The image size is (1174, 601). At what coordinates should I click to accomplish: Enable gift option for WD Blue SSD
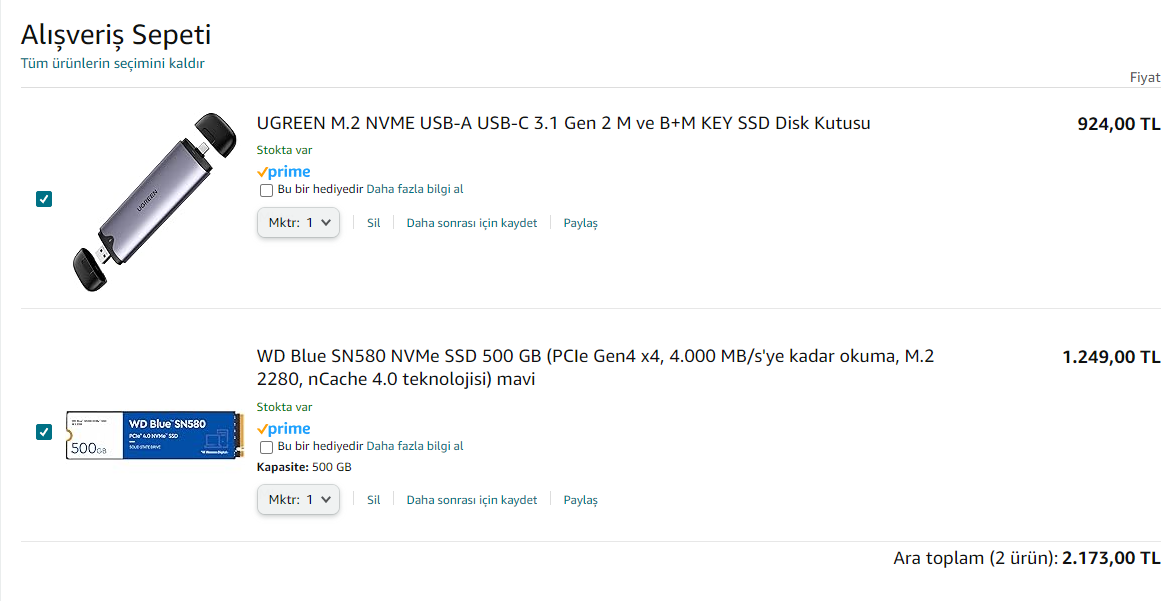pos(266,447)
